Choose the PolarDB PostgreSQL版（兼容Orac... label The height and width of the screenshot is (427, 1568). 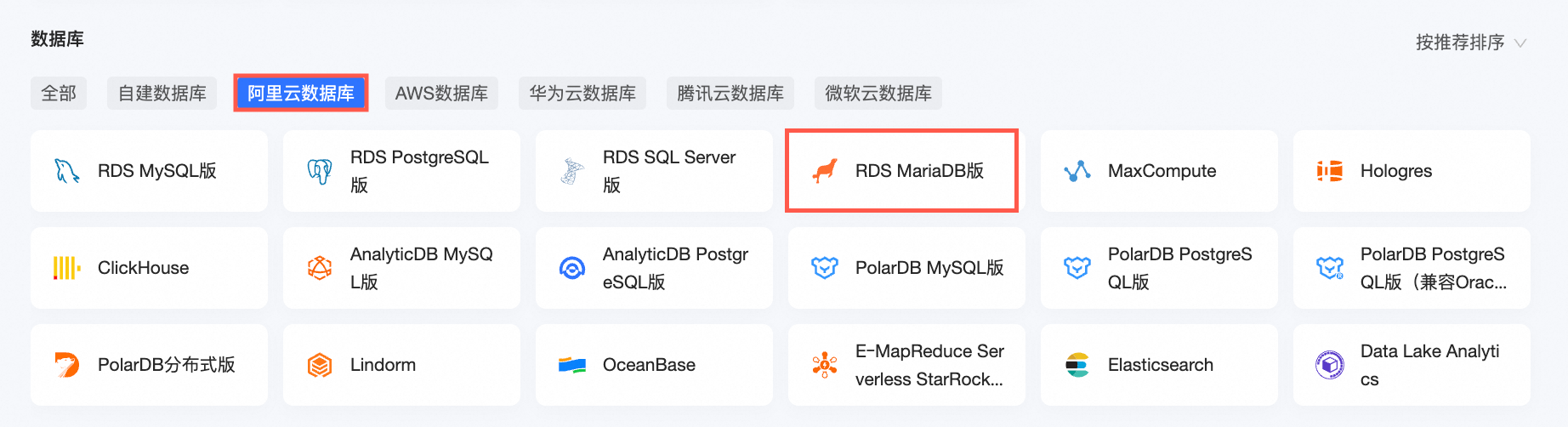1434,268
